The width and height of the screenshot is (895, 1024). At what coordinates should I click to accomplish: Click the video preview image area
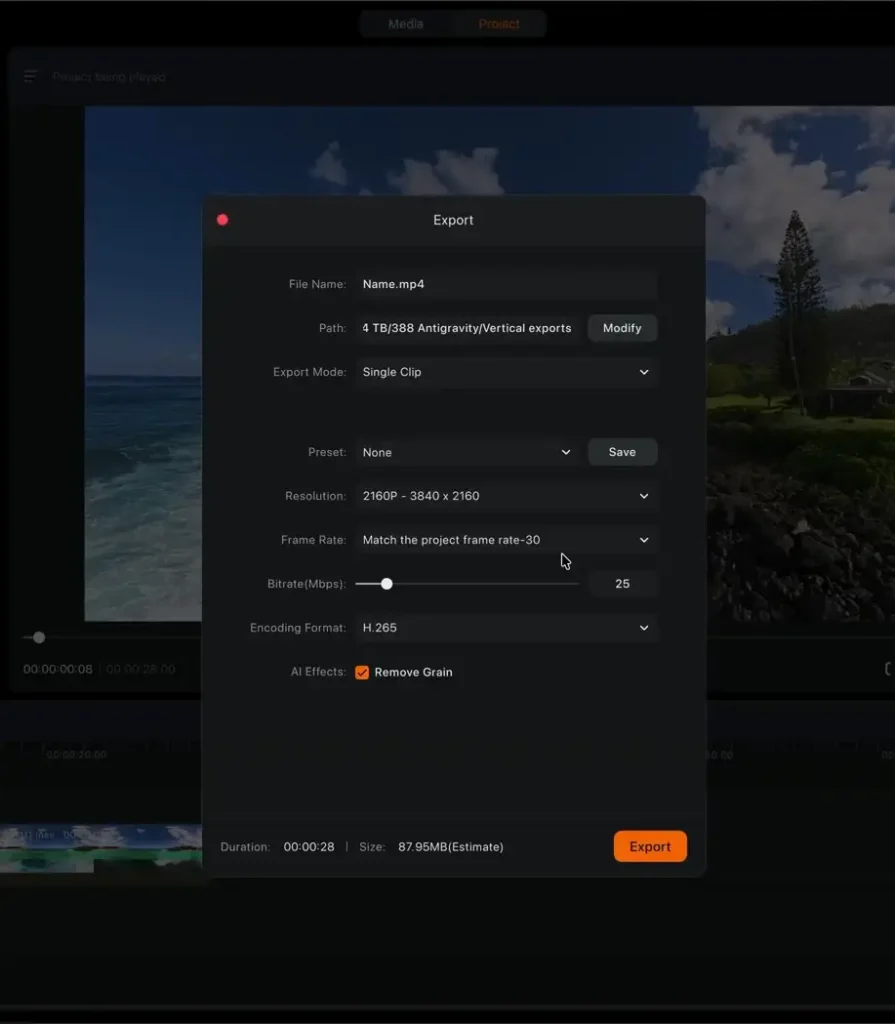coord(140,300)
